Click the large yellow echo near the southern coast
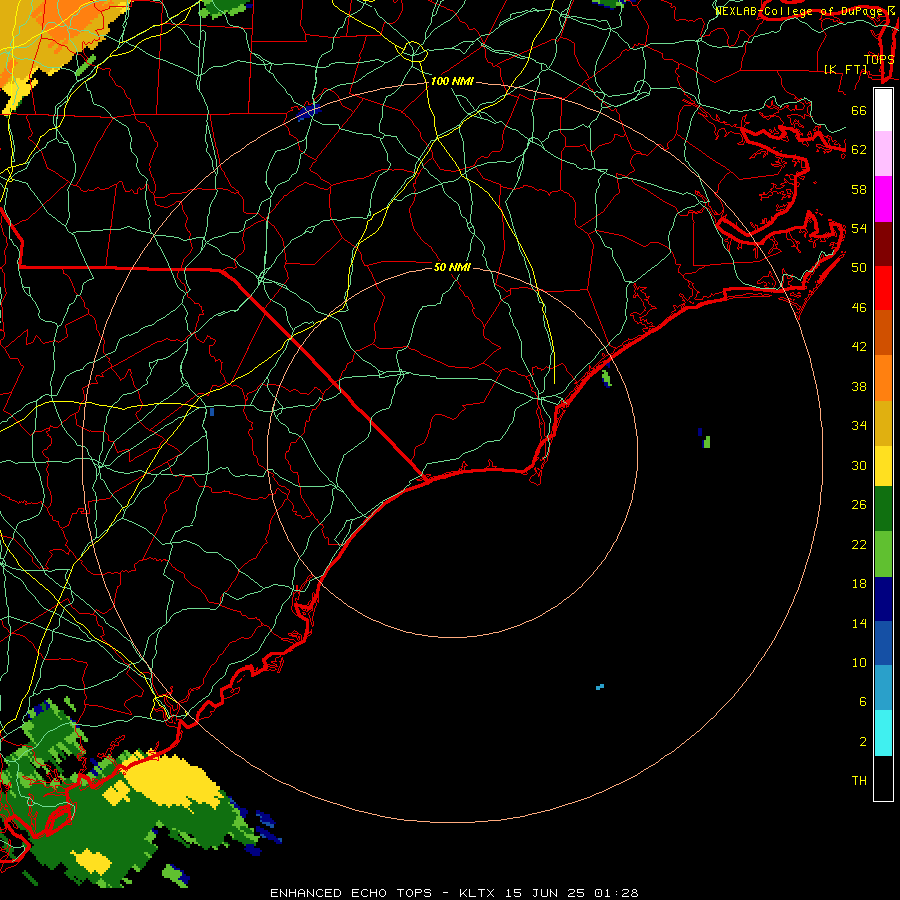The height and width of the screenshot is (900, 900). [172, 781]
